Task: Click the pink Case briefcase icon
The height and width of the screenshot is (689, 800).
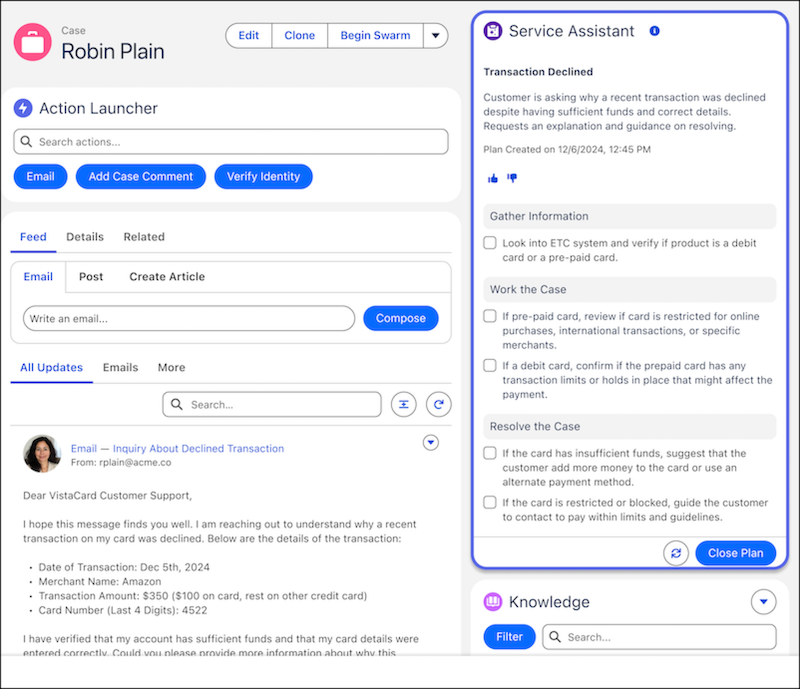Action: [33, 42]
